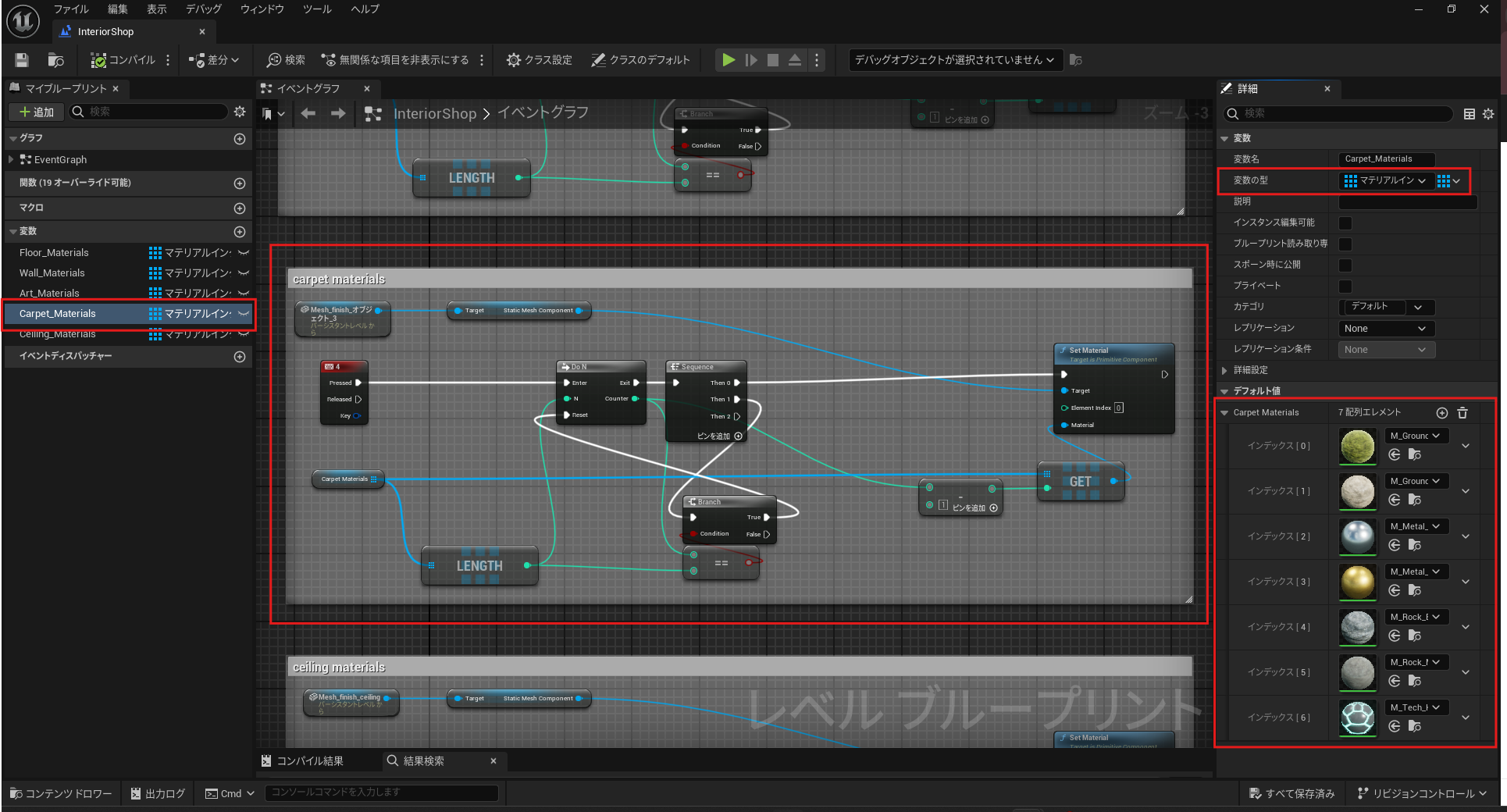1507x812 pixels.
Task: Switch to the 結果検索 tab
Action: pos(423,761)
